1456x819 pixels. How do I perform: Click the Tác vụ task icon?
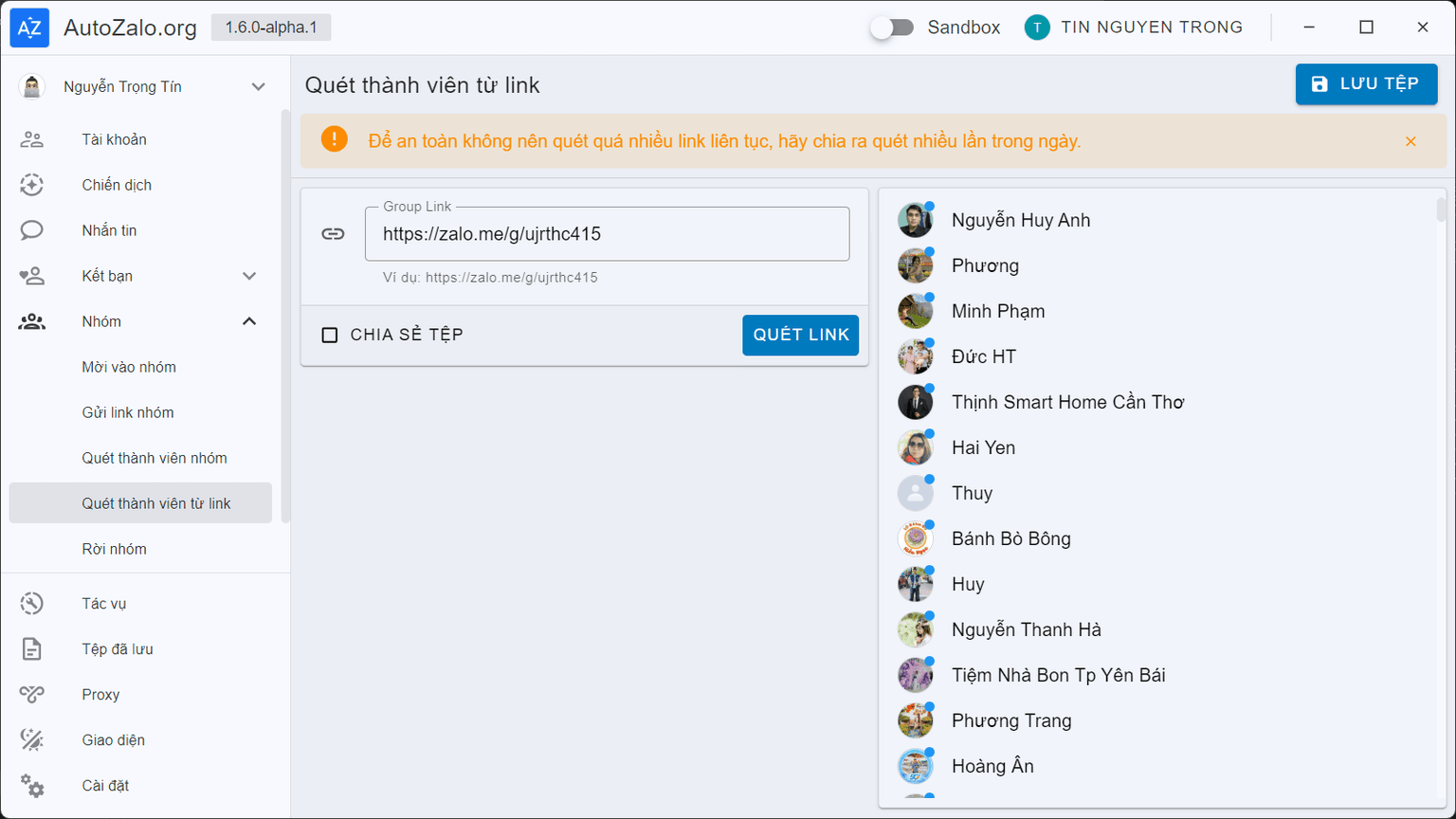[x=32, y=604]
